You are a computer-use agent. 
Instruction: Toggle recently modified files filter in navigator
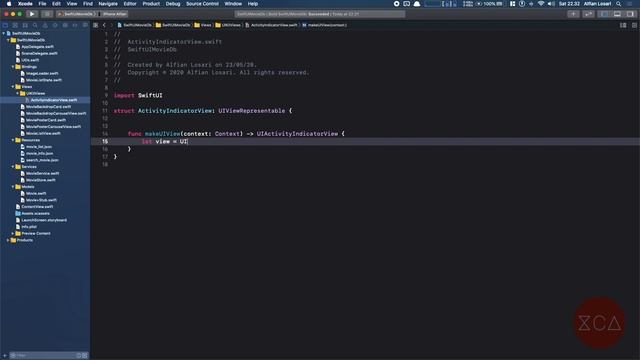tap(79, 356)
